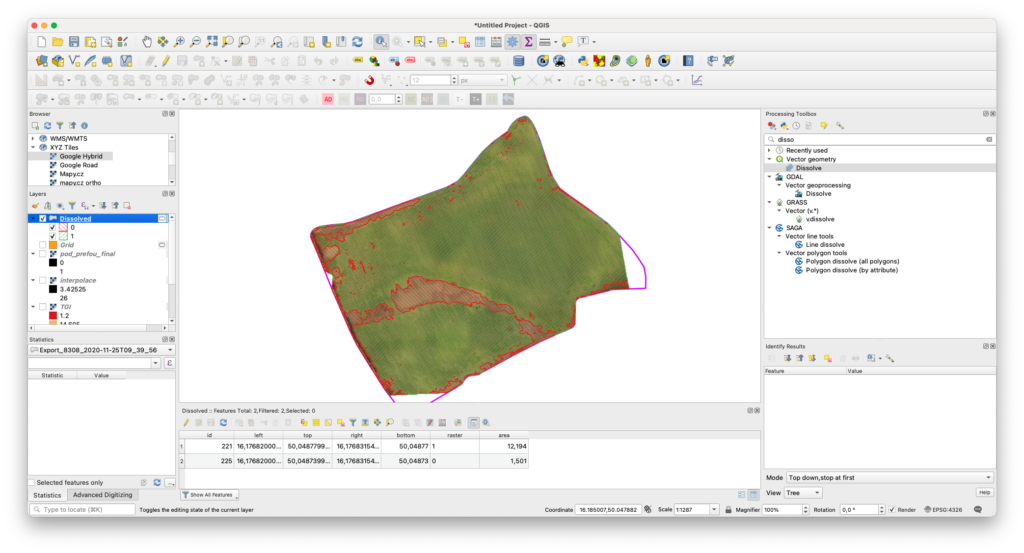Check Selected features only option
The image size is (1024, 553).
click(x=32, y=482)
